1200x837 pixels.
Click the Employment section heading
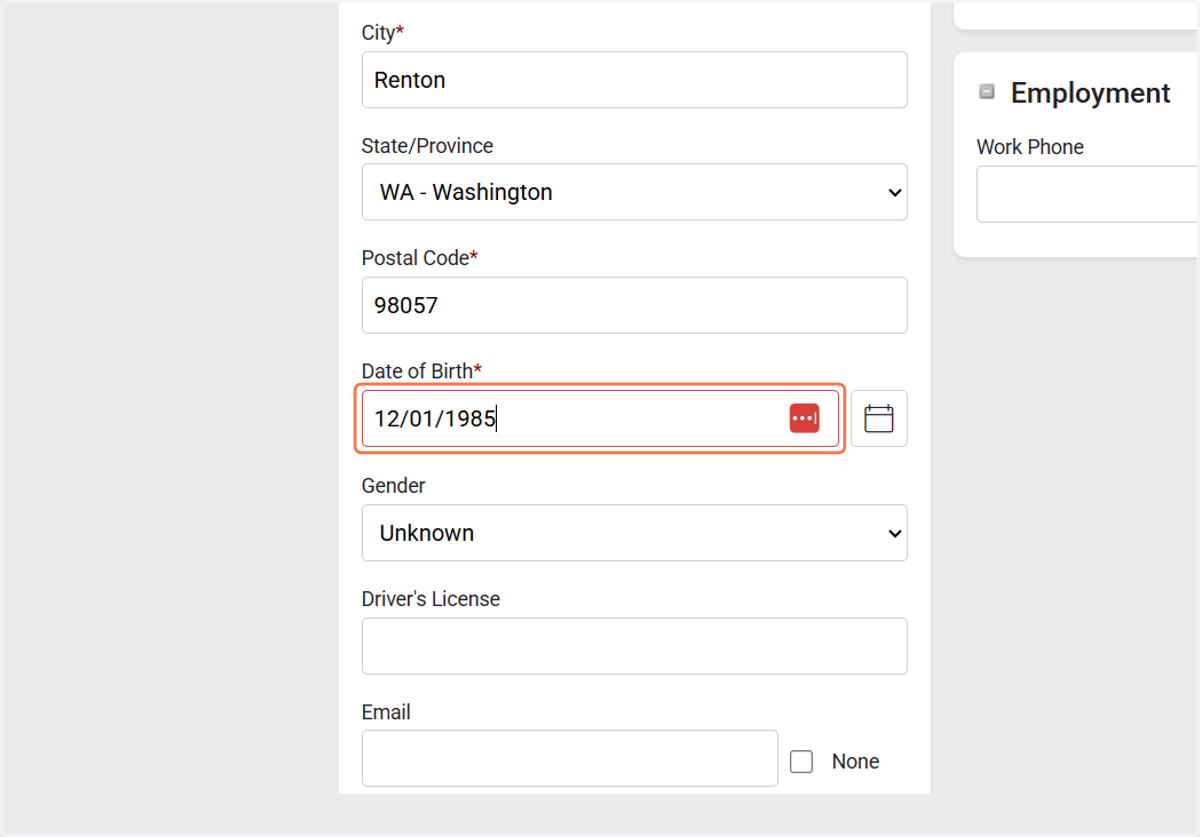pyautogui.click(x=1090, y=93)
